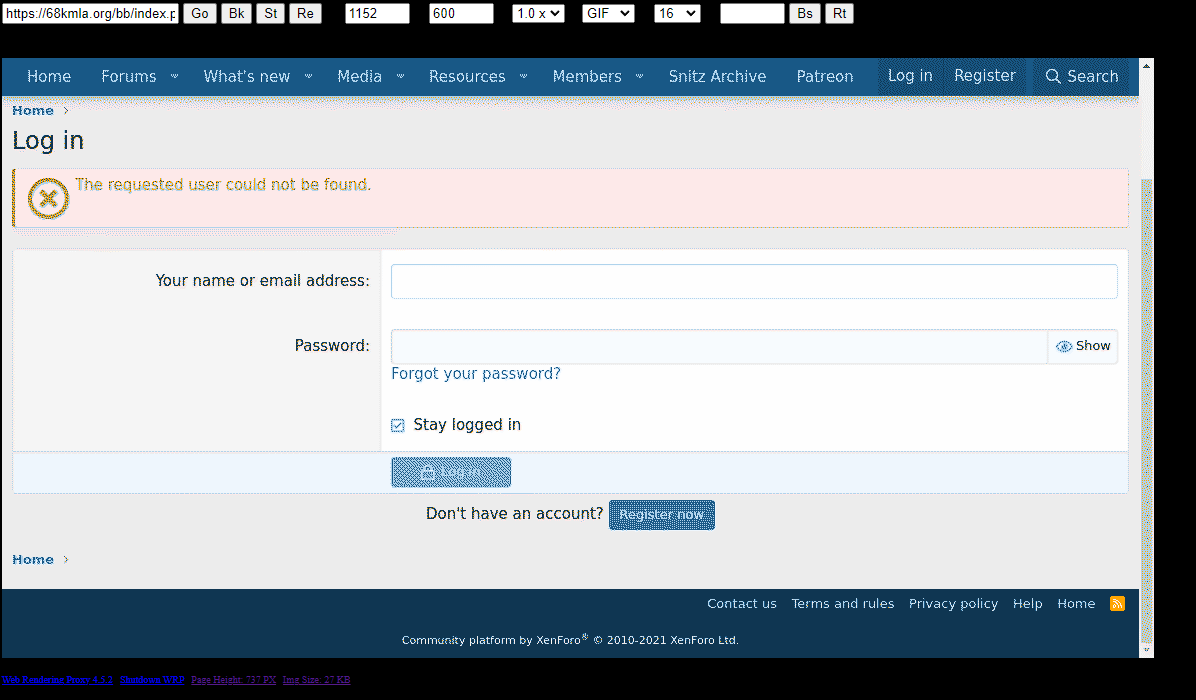The height and width of the screenshot is (700, 1196).
Task: Click the Rt button in proxy toolbar
Action: pos(839,13)
